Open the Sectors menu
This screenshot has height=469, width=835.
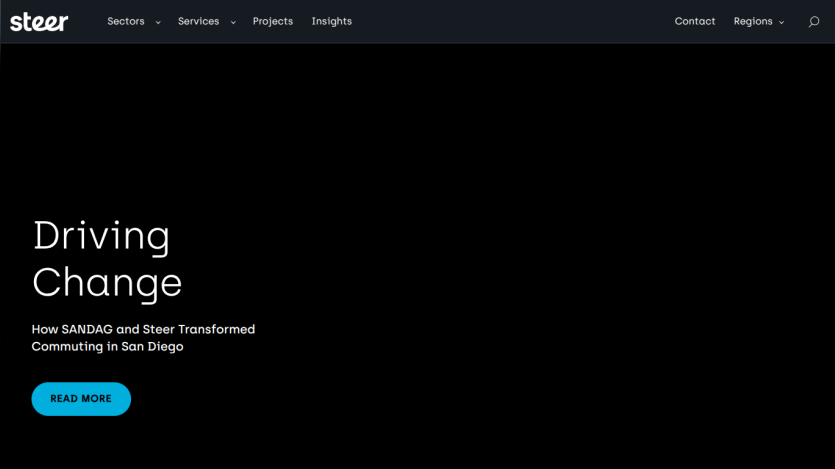(126, 21)
